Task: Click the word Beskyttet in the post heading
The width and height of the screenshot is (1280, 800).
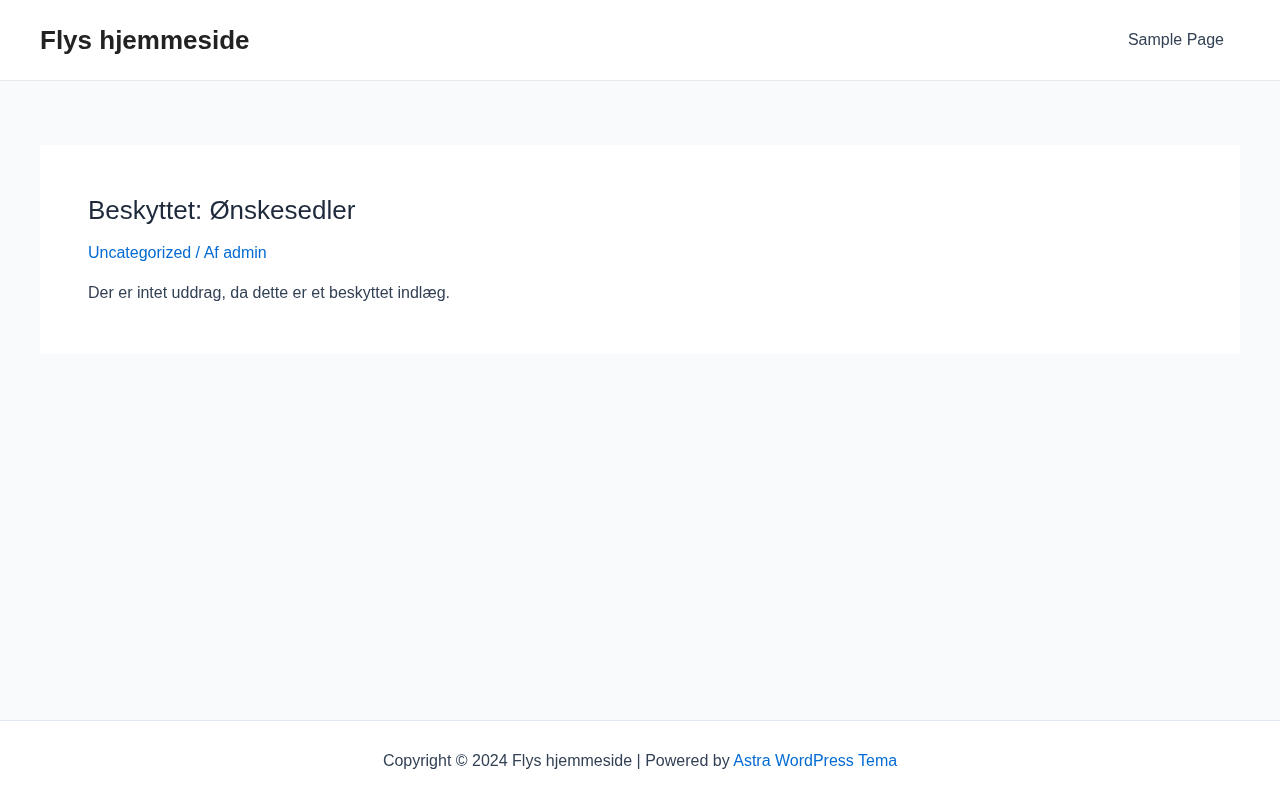Action: pyautogui.click(x=143, y=210)
